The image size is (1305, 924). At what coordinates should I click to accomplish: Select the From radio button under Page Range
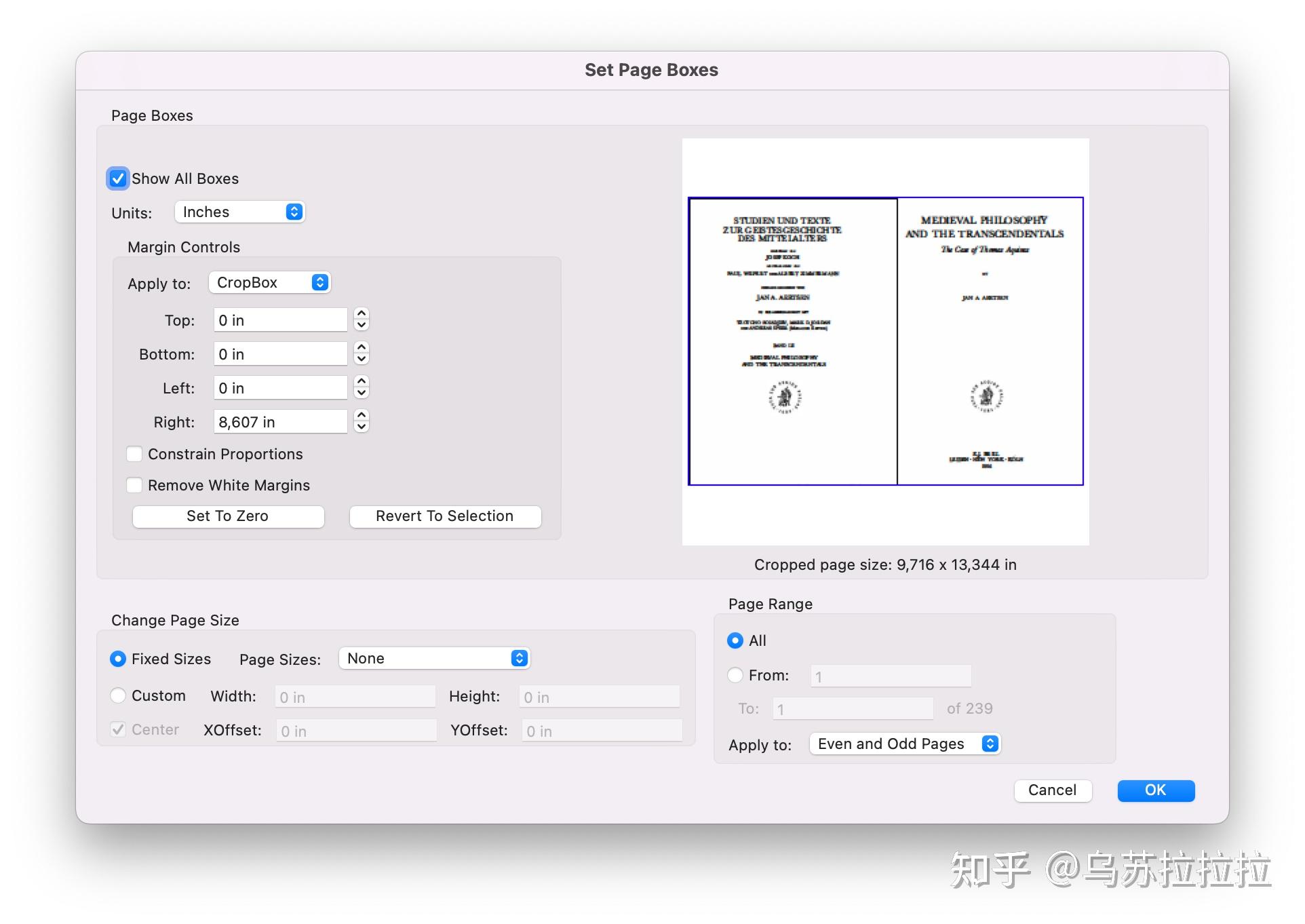pyautogui.click(x=735, y=674)
